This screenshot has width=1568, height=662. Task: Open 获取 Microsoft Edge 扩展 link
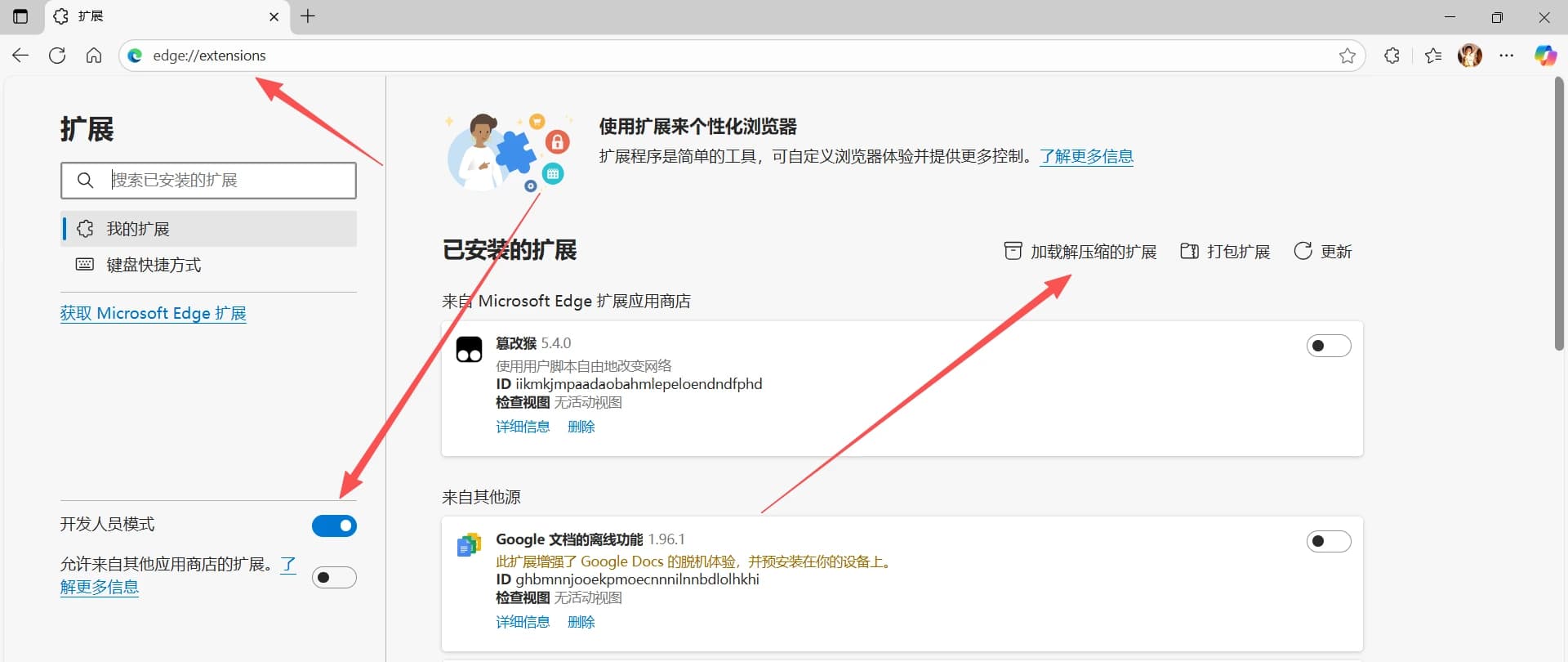(x=153, y=313)
